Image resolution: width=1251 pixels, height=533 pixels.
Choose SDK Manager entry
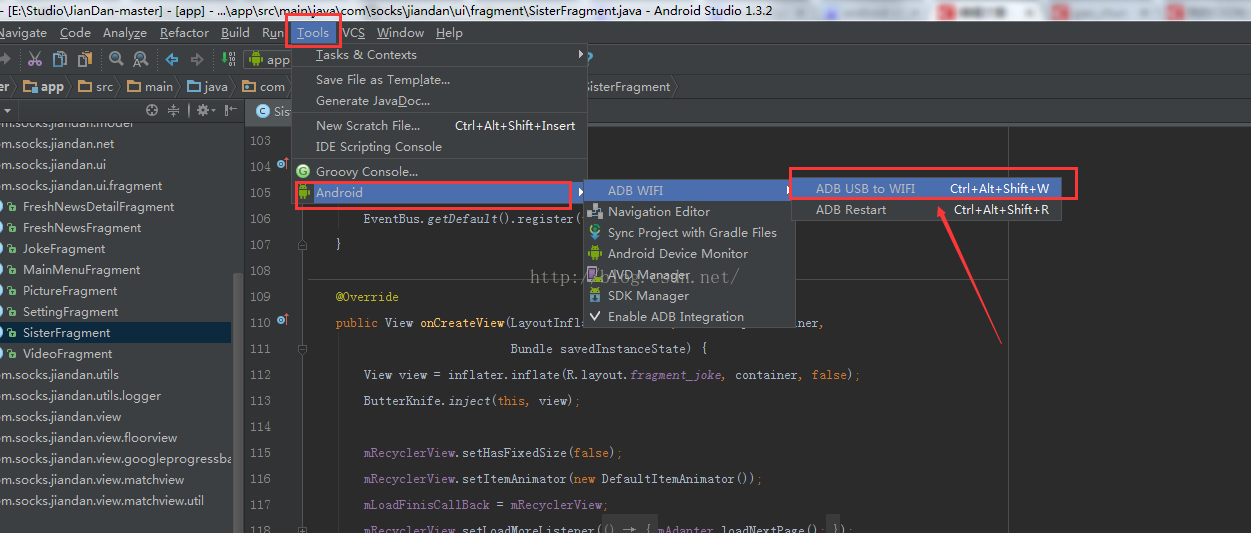[x=688, y=296]
